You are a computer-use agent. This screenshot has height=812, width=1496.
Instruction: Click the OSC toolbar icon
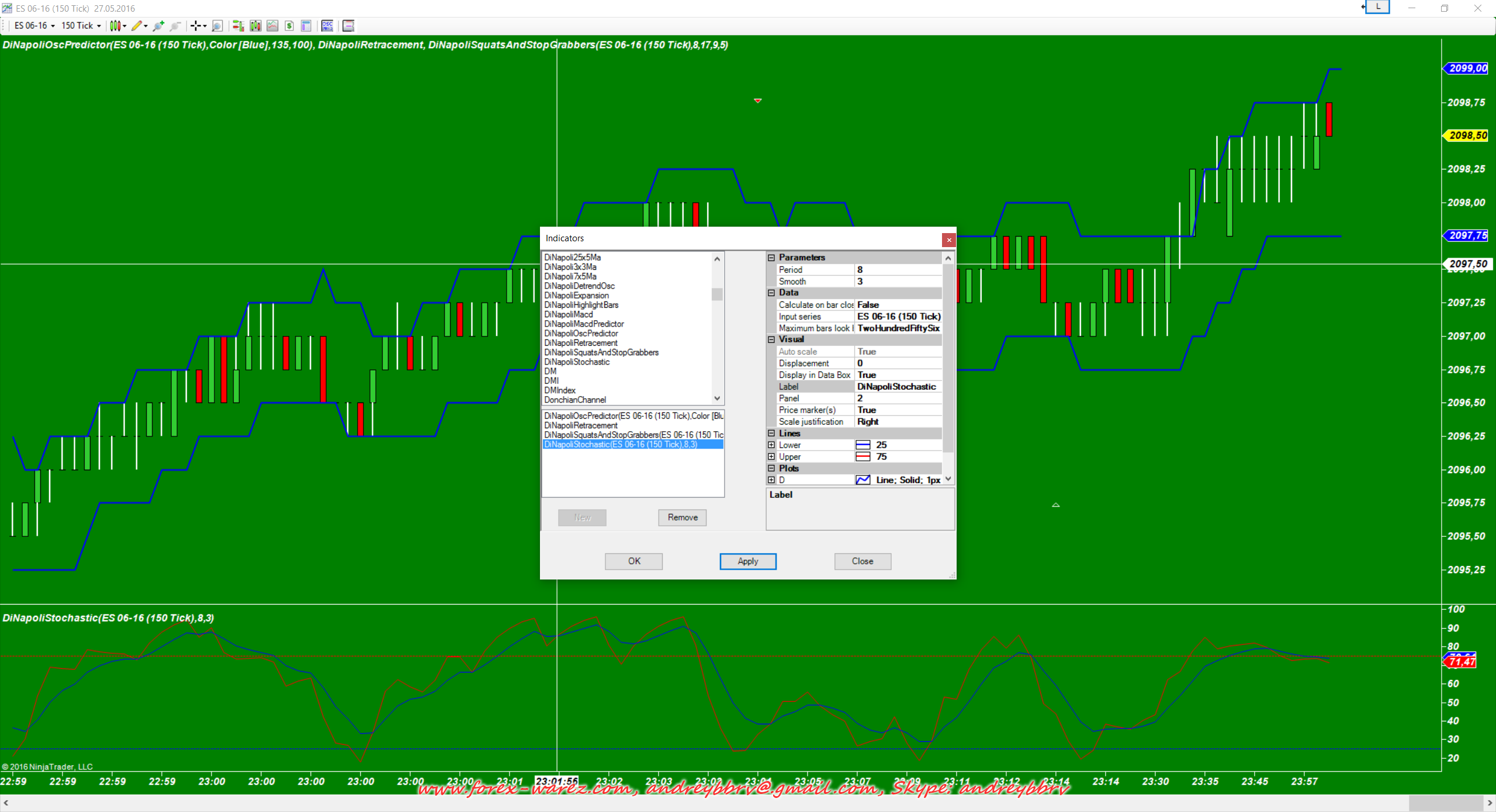(327, 26)
